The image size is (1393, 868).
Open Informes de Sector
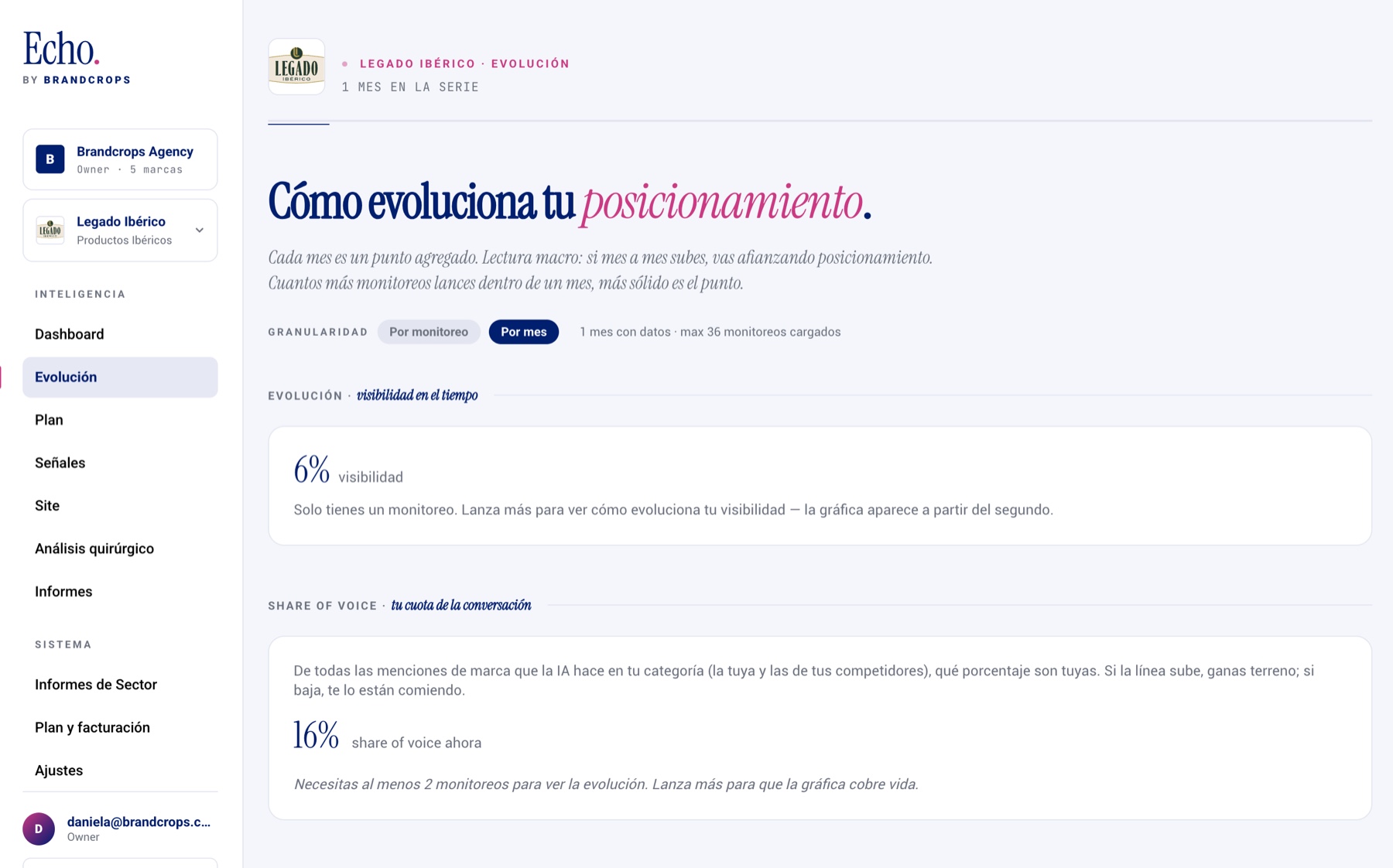120,685
